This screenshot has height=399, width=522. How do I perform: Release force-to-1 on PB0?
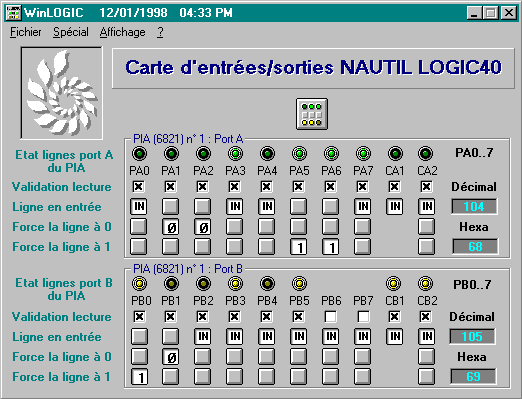[x=139, y=377]
